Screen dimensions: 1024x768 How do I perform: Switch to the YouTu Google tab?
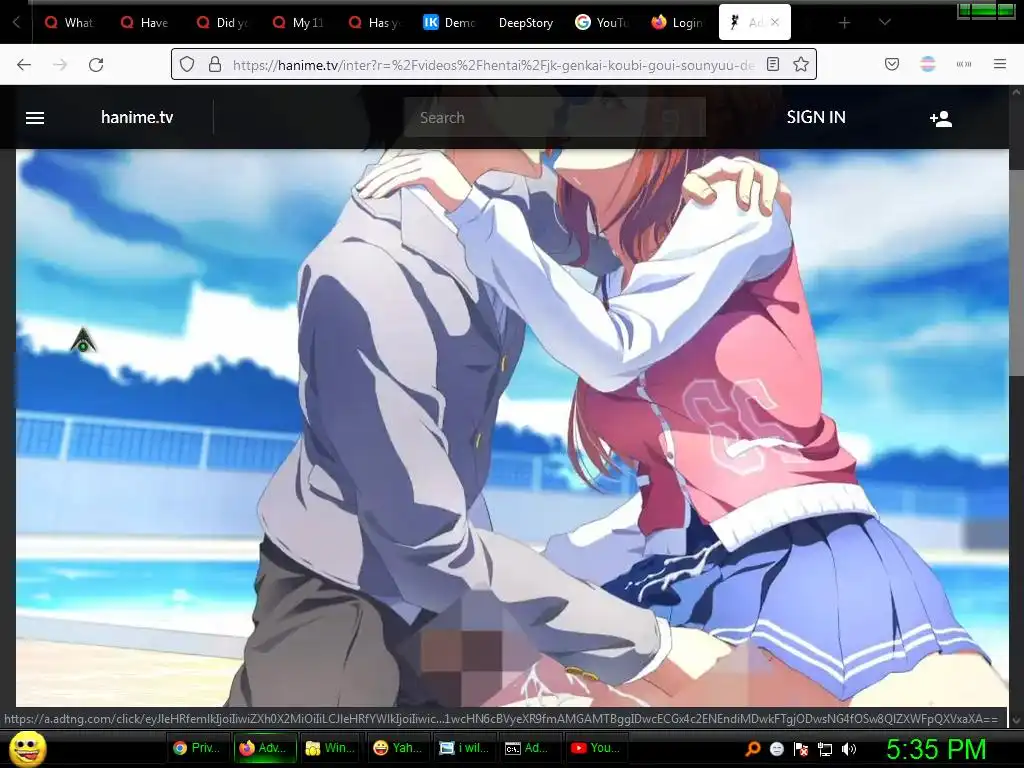(601, 23)
